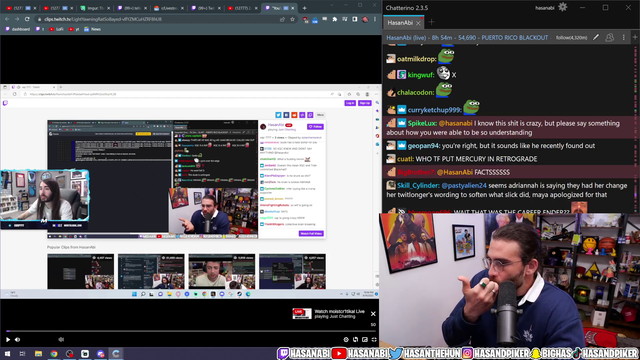Screen dimensions: 640x360
Task: Click username oatmilkdrop in chat
Action: click(416, 59)
